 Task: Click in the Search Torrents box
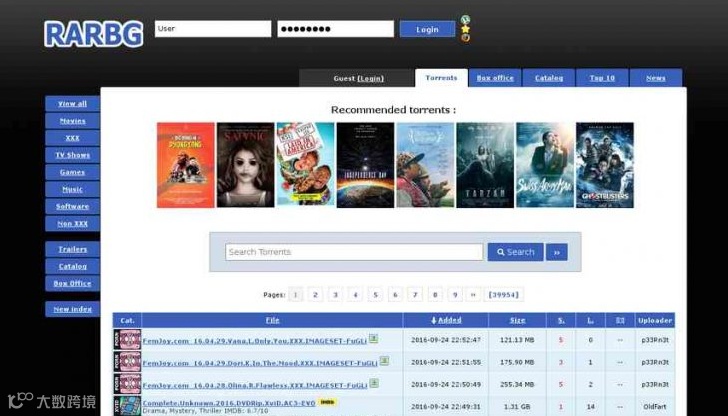pyautogui.click(x=354, y=252)
